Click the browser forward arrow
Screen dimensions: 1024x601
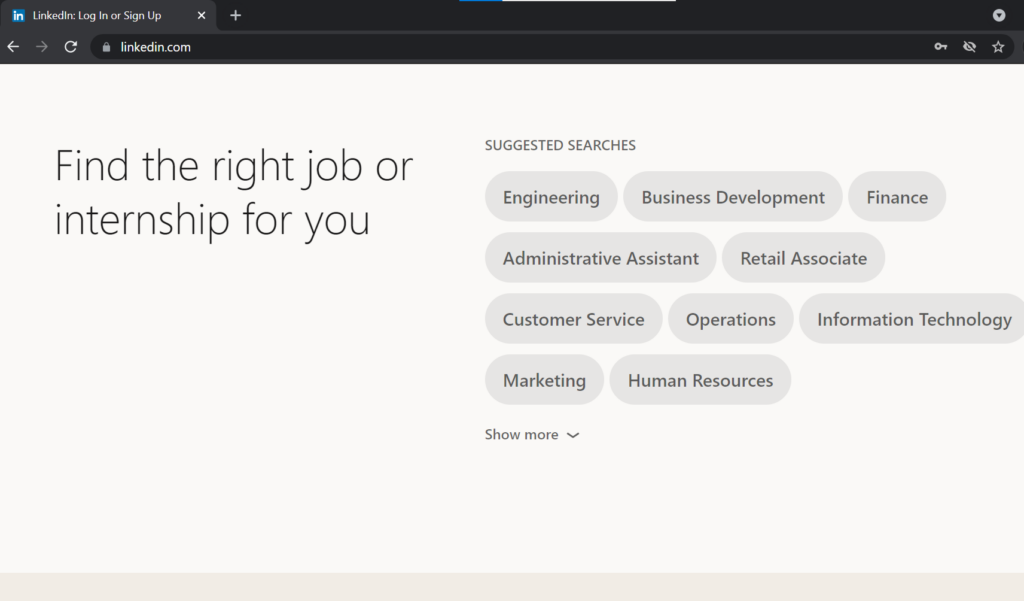(x=42, y=47)
